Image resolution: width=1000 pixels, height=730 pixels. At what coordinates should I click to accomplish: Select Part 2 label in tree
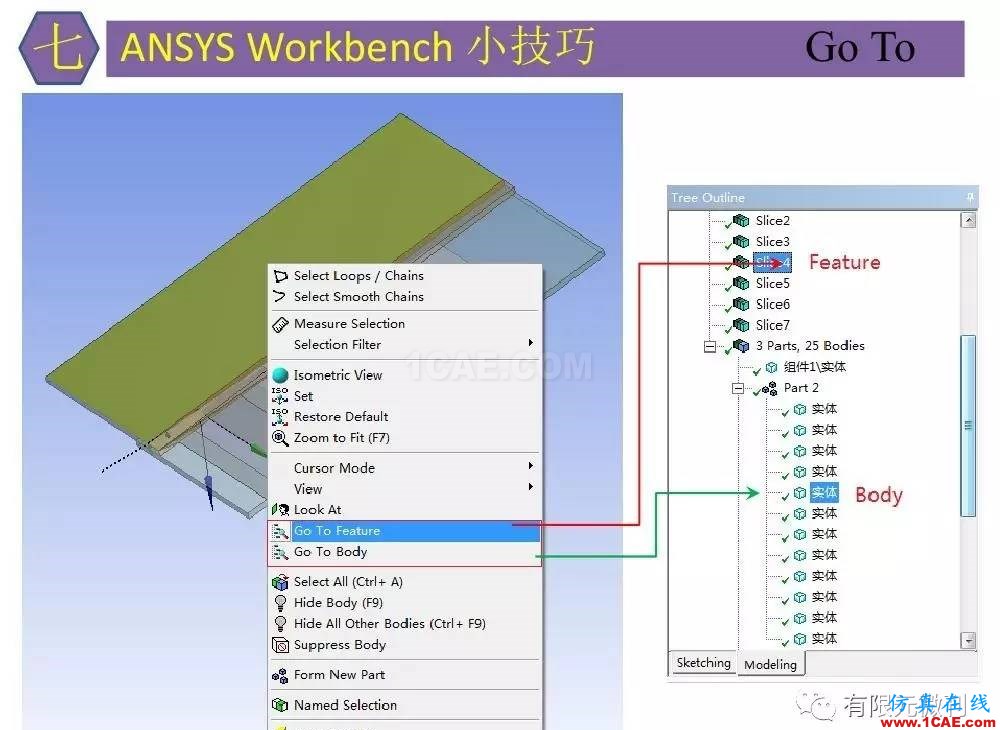tap(801, 388)
